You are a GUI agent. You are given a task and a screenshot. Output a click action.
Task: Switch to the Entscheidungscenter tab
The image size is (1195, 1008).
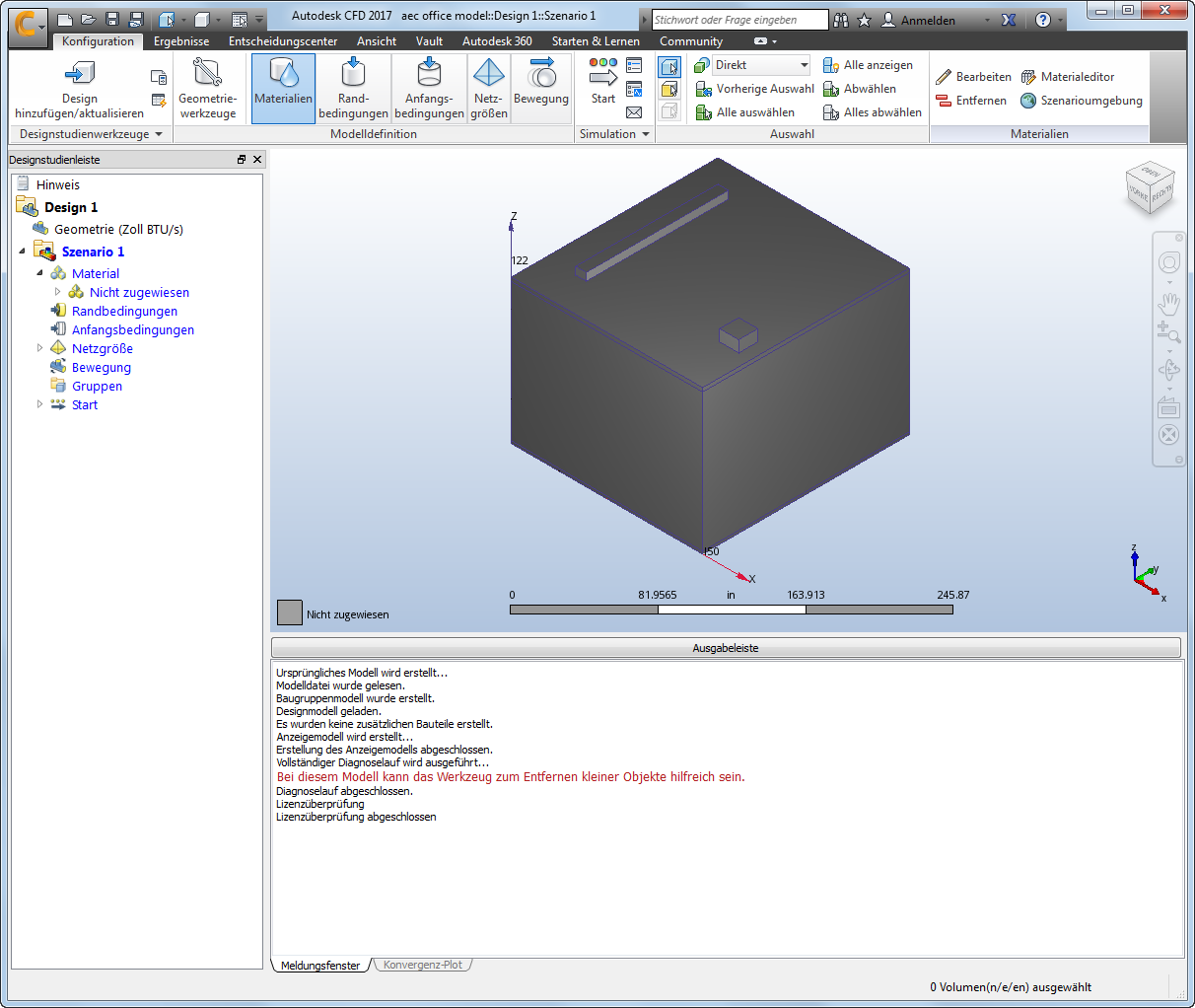tap(283, 41)
